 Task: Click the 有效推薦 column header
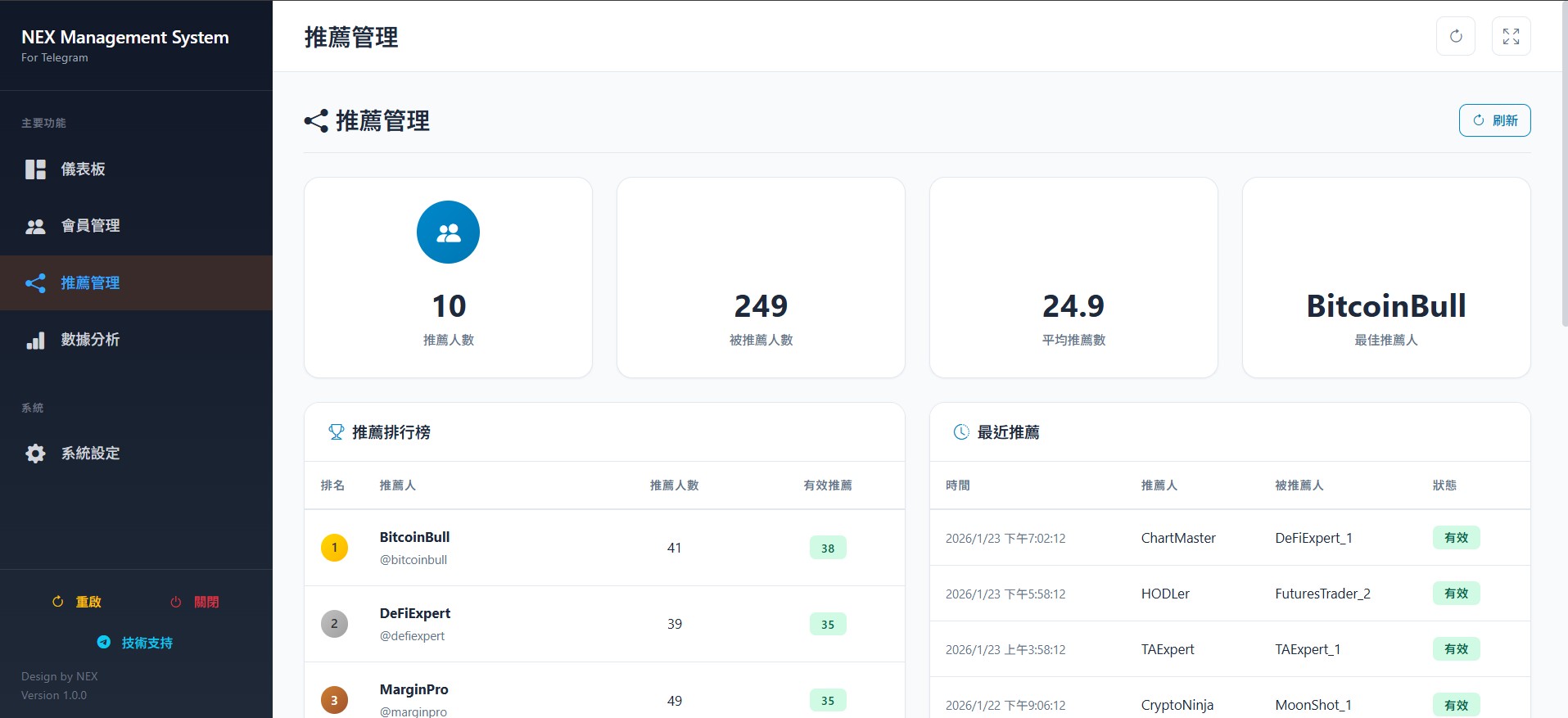pyautogui.click(x=827, y=485)
